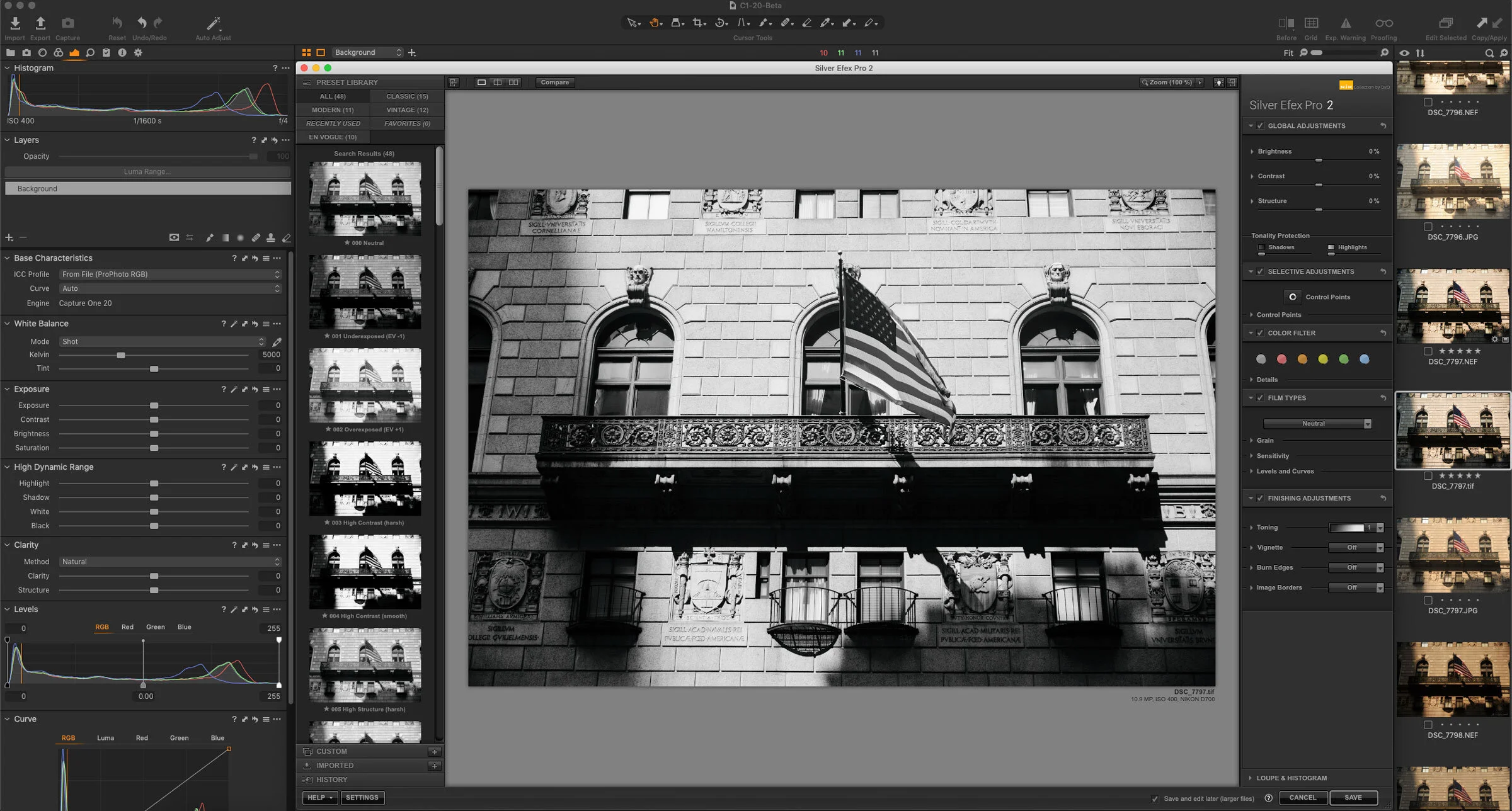Toggle the Grid overlay icon
Image resolution: width=1512 pixels, height=811 pixels.
click(1311, 23)
